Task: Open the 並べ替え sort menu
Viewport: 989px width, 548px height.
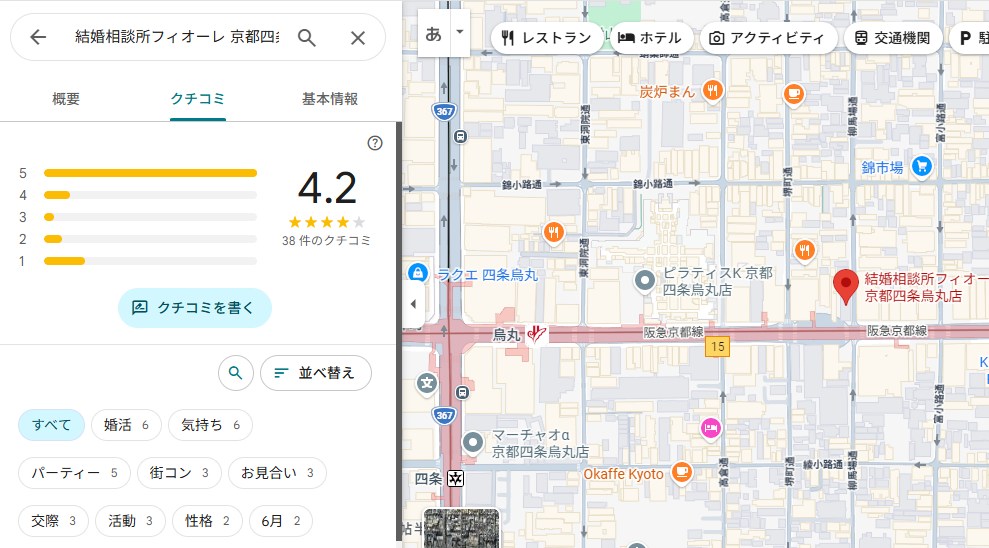Action: (x=316, y=373)
